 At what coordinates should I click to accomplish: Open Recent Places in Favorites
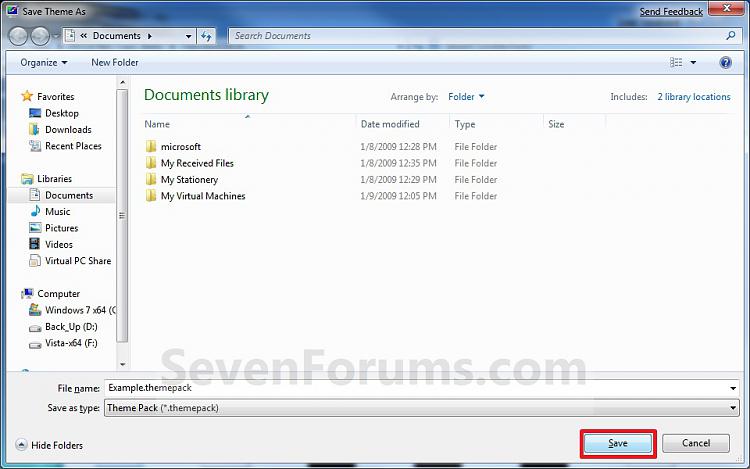click(73, 146)
